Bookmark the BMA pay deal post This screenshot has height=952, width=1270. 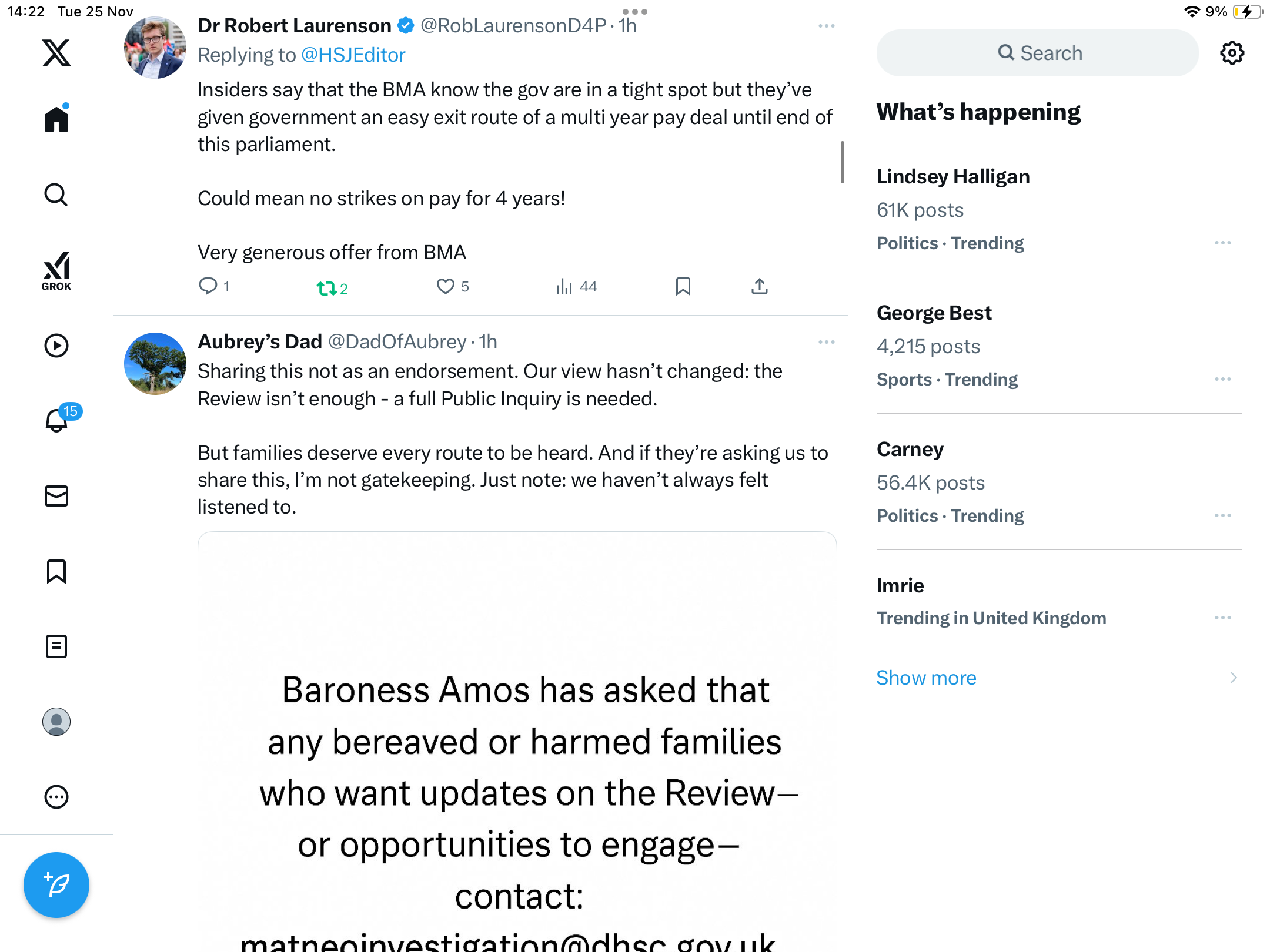(x=683, y=286)
